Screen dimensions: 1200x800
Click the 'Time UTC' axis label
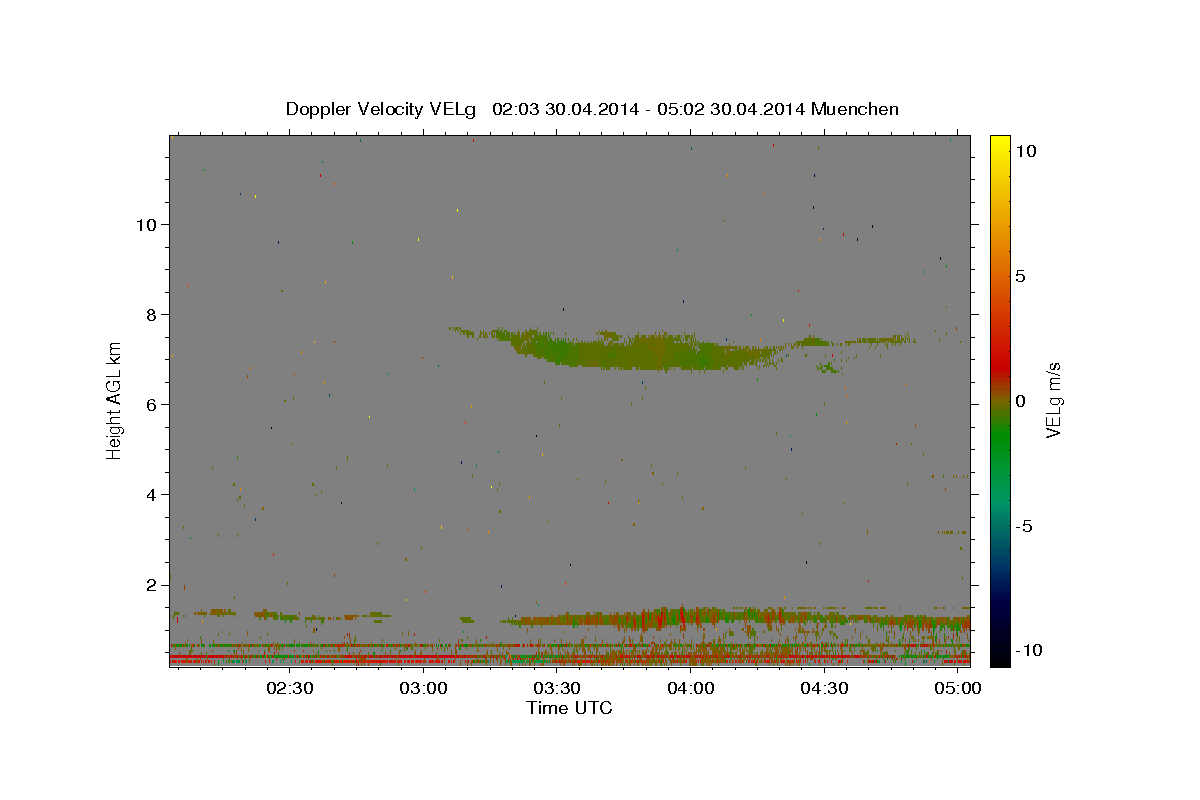pyautogui.click(x=569, y=708)
